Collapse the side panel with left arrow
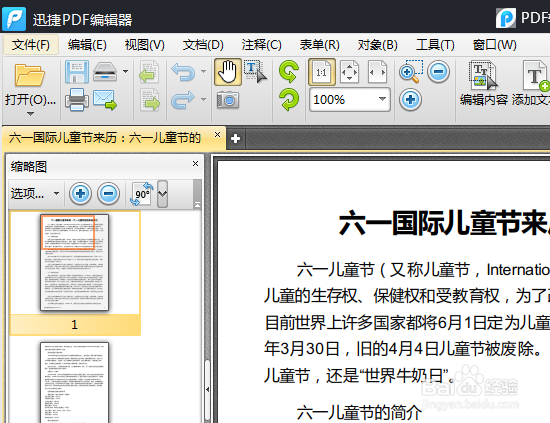This screenshot has width=550, height=423. 207,389
